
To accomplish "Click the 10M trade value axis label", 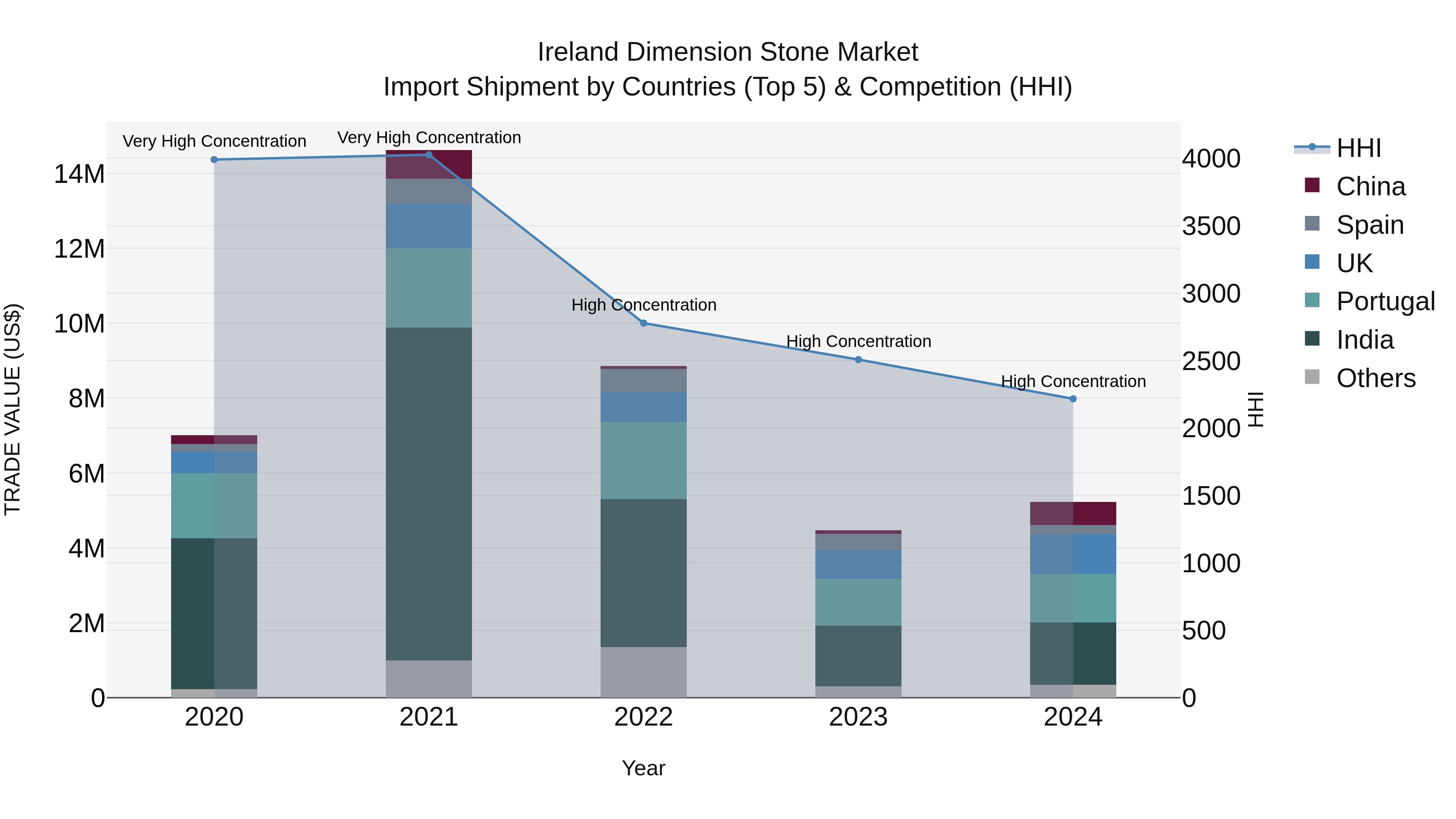I will (x=79, y=324).
